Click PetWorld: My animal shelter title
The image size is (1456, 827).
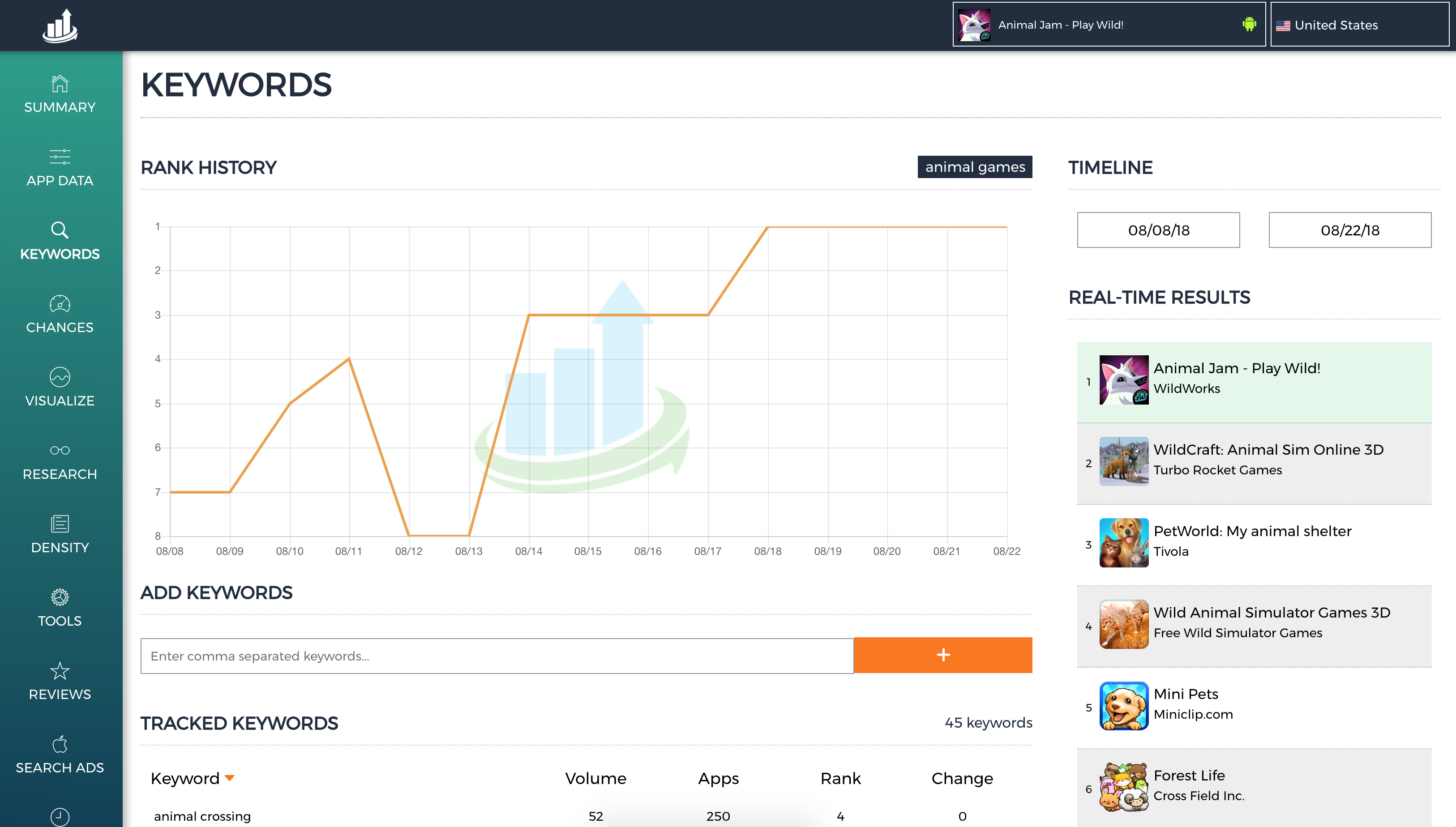1252,531
